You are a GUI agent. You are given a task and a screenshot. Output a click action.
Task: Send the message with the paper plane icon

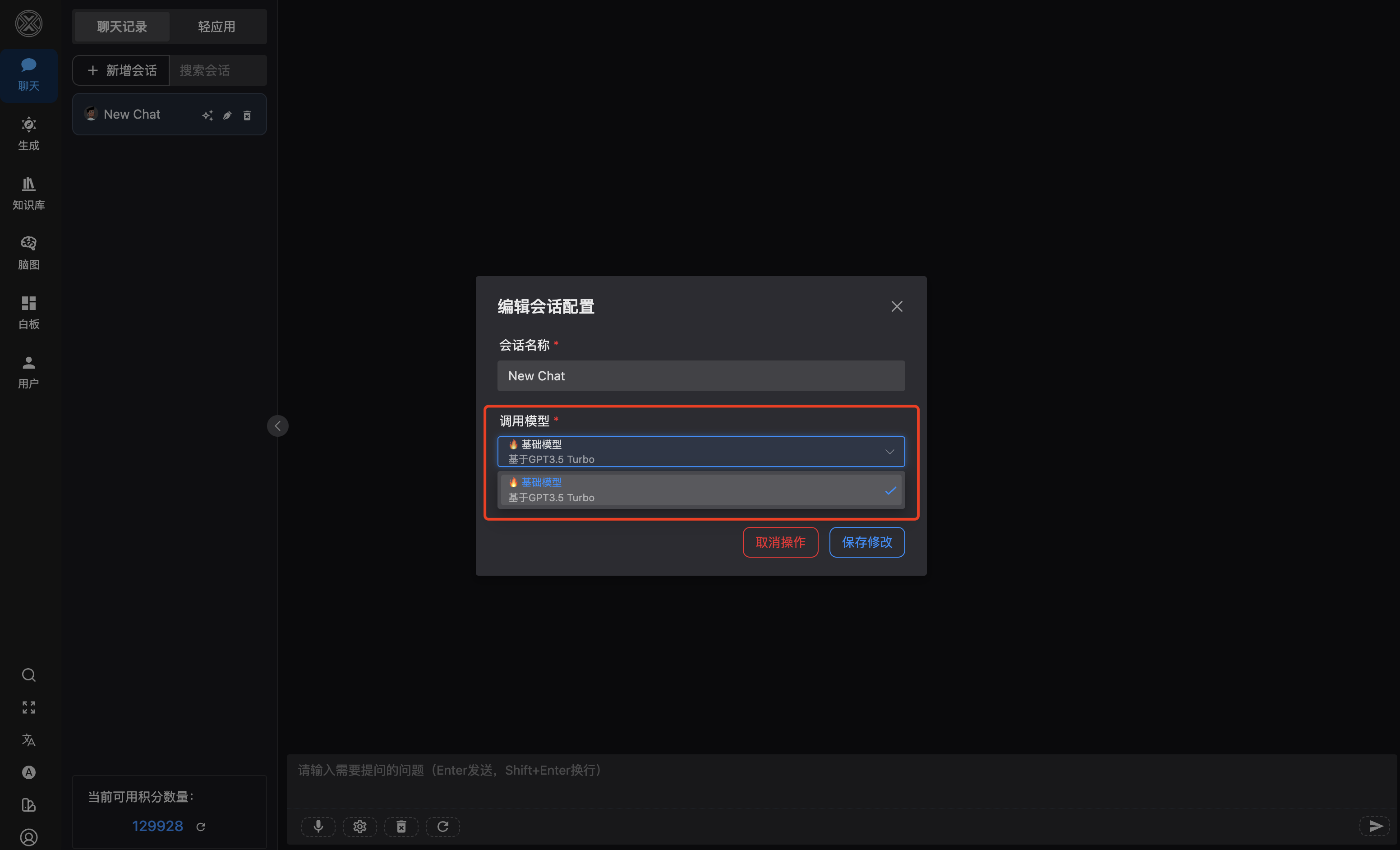[1375, 826]
